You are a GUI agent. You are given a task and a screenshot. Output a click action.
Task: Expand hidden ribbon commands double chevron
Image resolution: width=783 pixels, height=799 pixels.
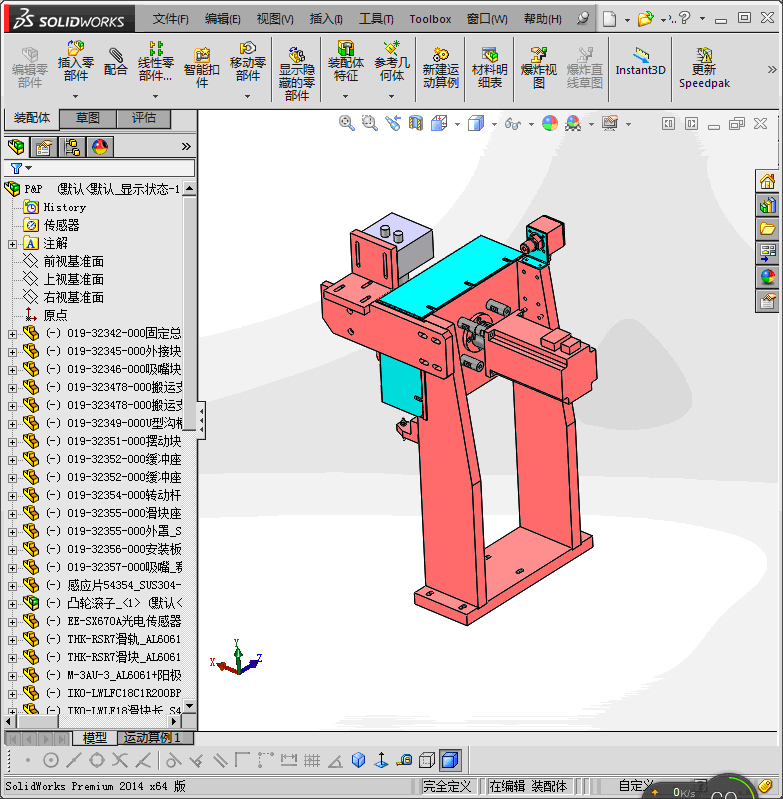(772, 69)
